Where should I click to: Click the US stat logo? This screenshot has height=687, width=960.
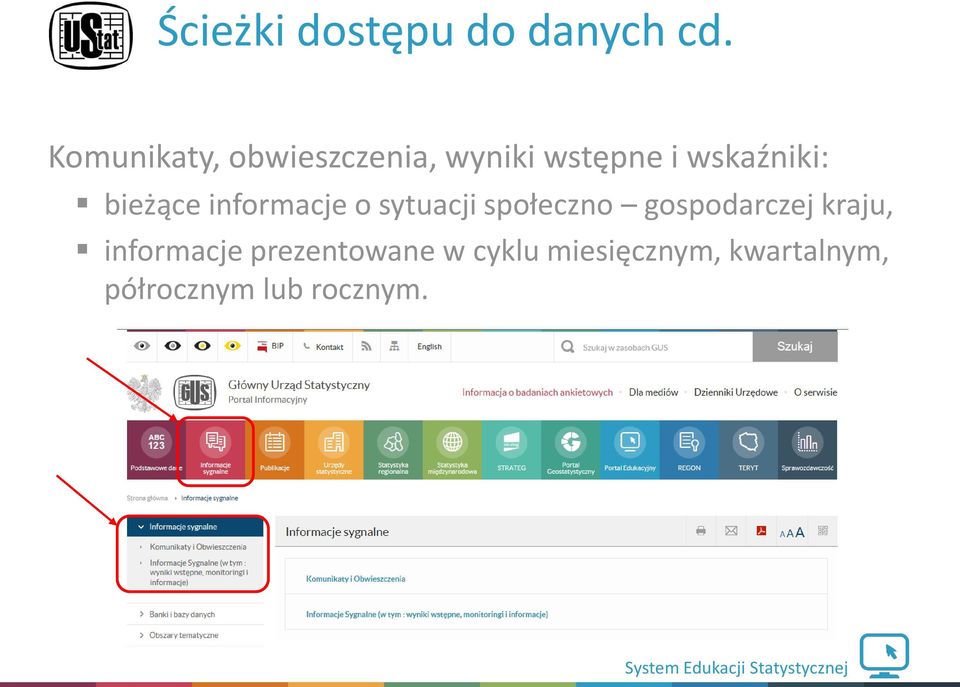coord(91,36)
